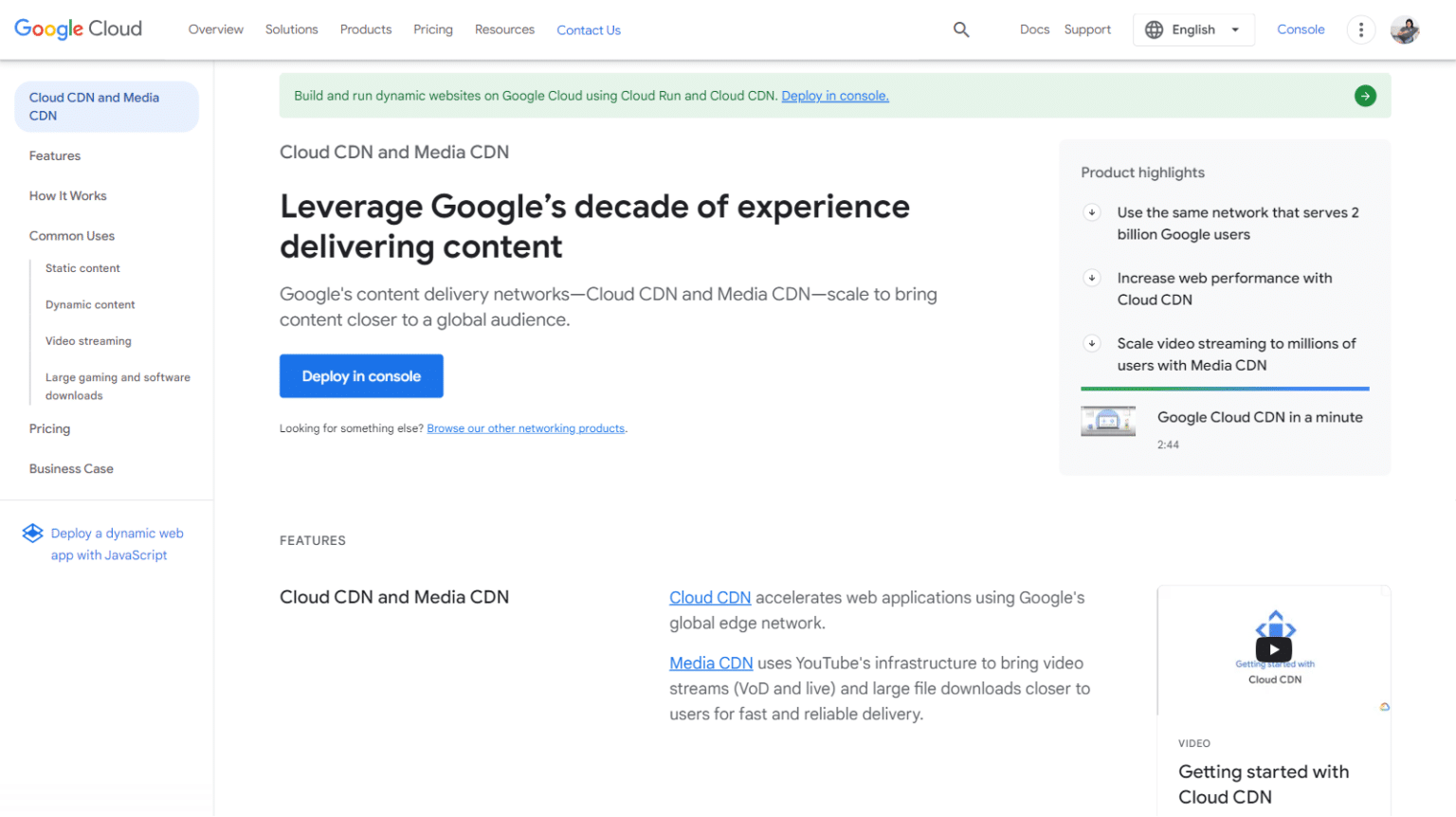The height and width of the screenshot is (817, 1456).
Task: Click the Deploy in console button
Action: tap(361, 375)
